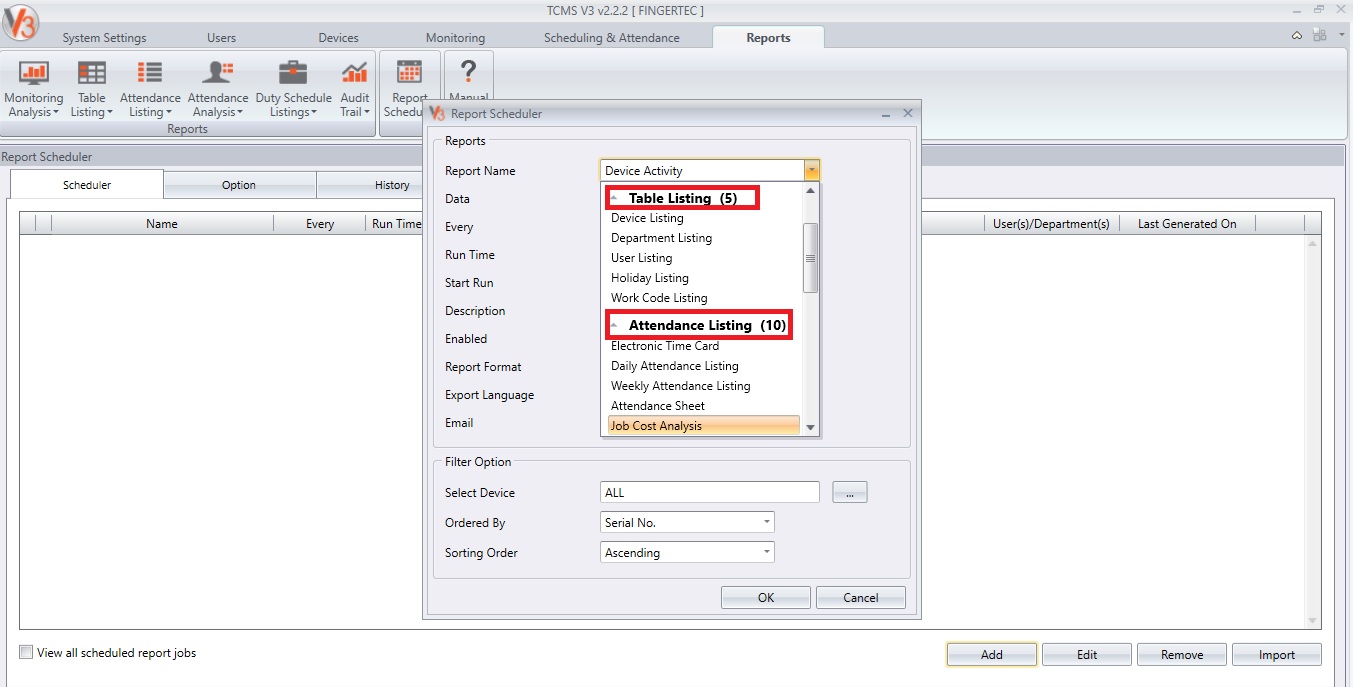The image size is (1353, 687).
Task: Click the Remove button
Action: [x=1182, y=655]
